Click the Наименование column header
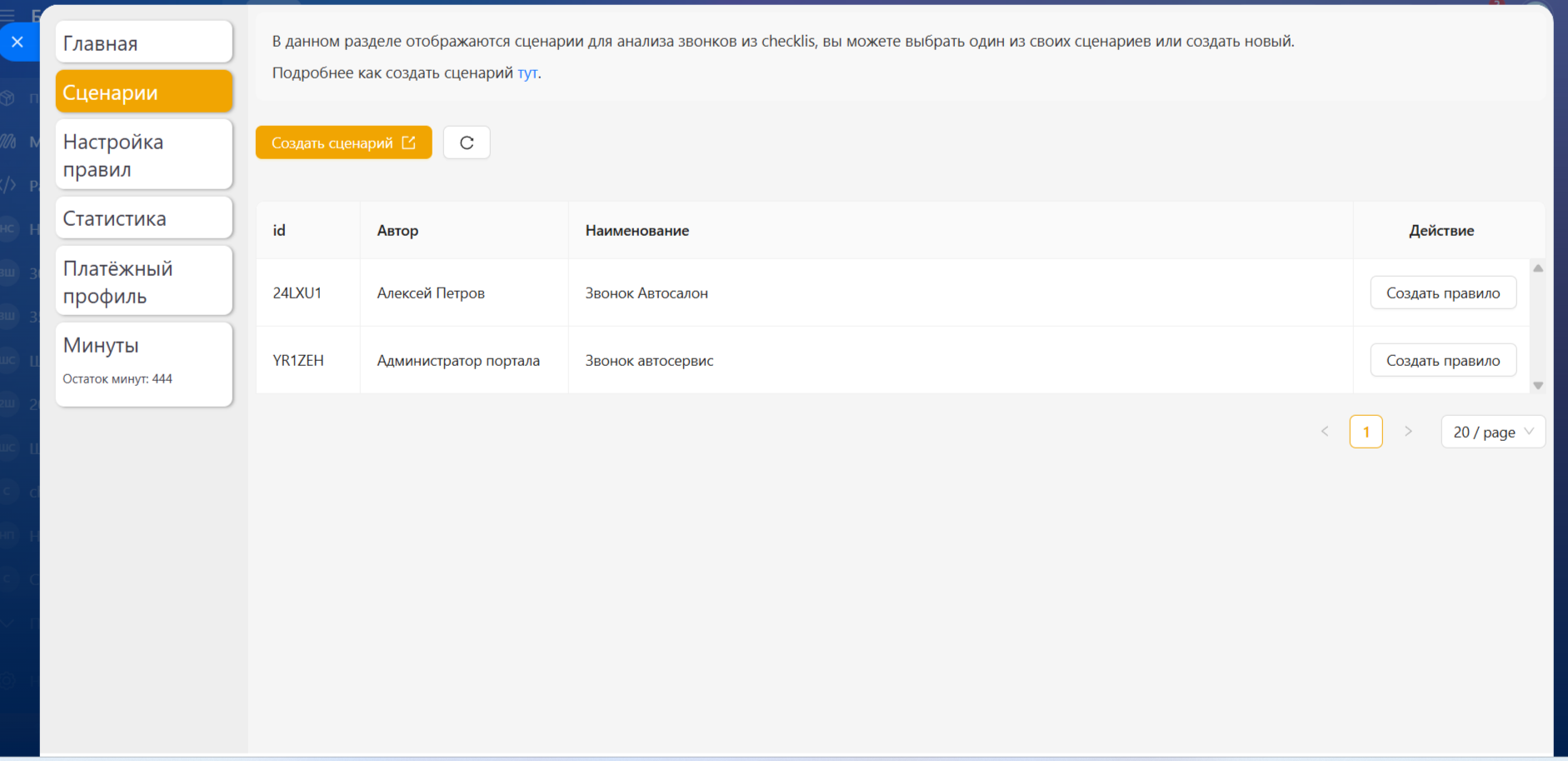 click(x=637, y=231)
